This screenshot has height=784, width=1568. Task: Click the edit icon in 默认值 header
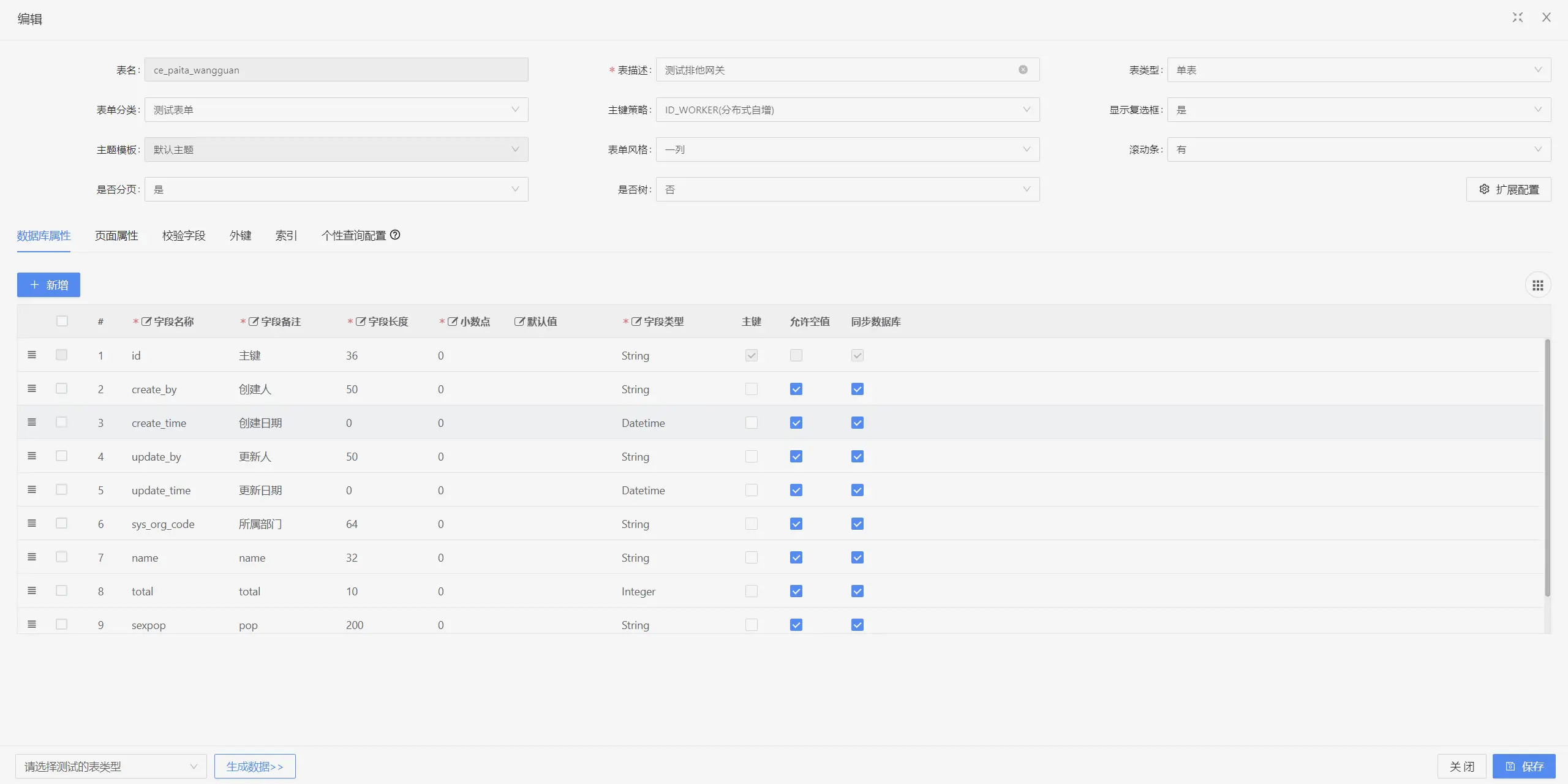pyautogui.click(x=519, y=321)
